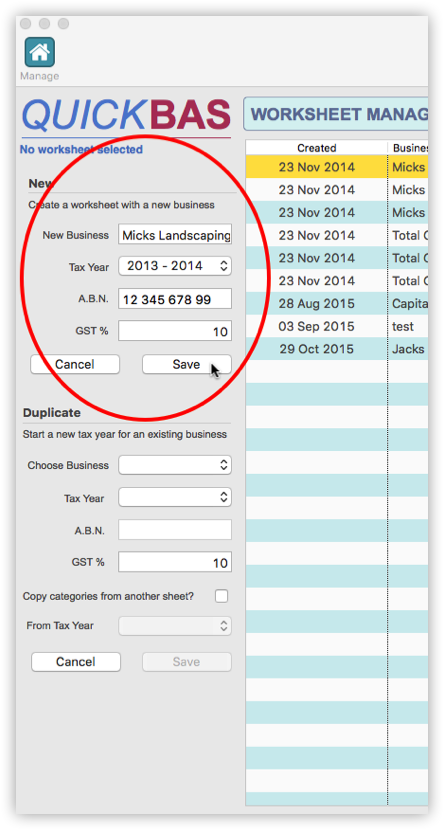Select the 03 Sep 2015 test row
The width and height of the screenshot is (444, 830).
(337, 326)
